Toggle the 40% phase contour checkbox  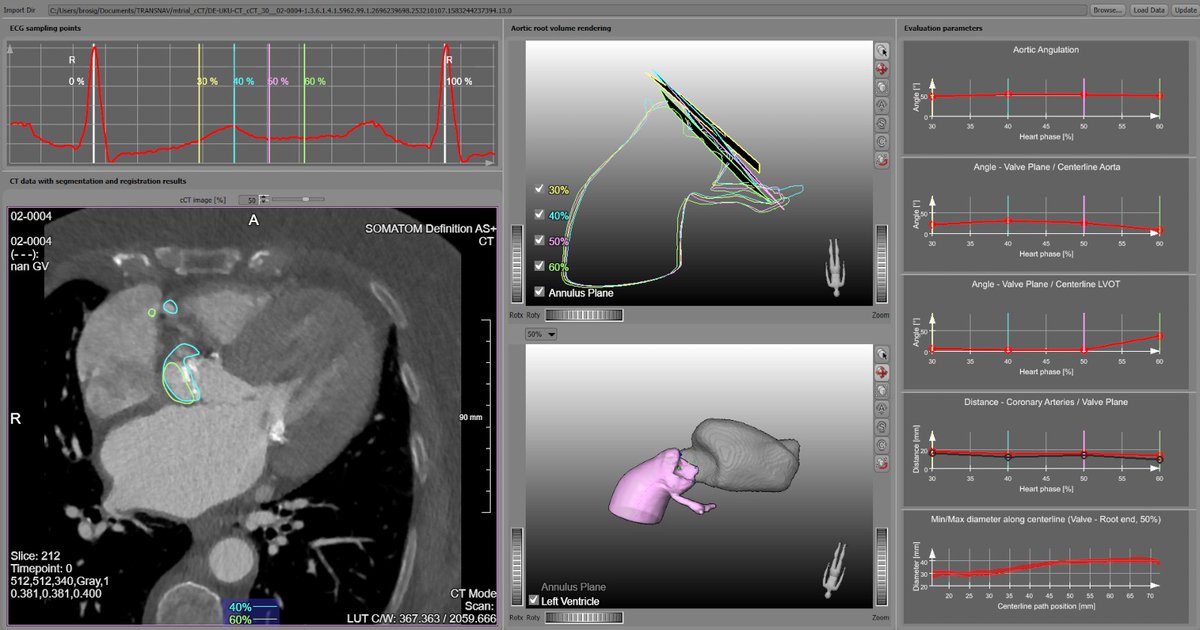[541, 215]
